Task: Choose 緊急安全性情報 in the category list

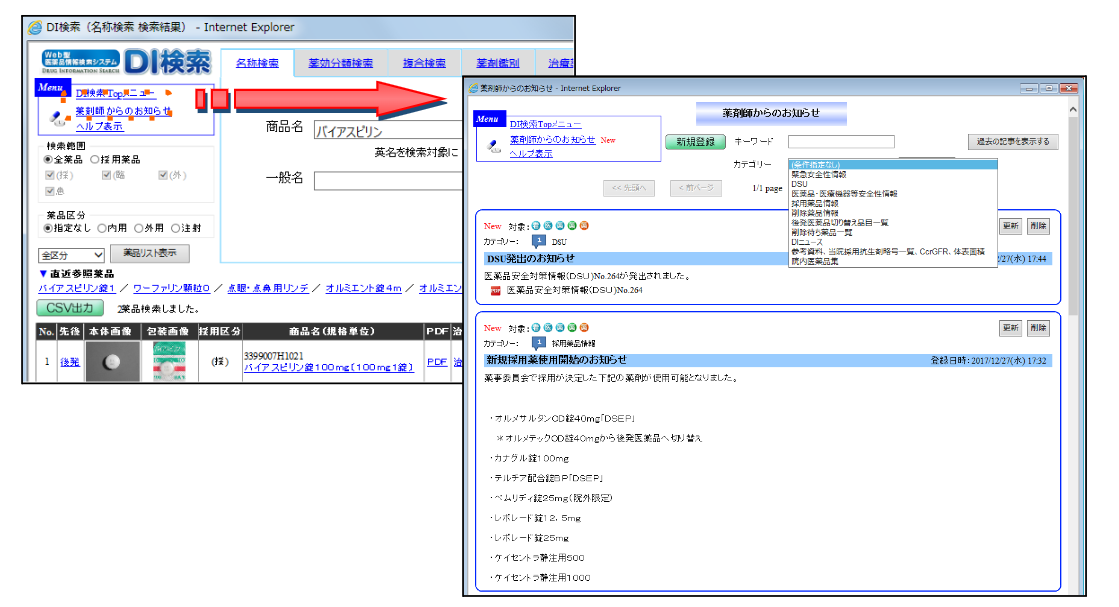Action: coord(818,173)
